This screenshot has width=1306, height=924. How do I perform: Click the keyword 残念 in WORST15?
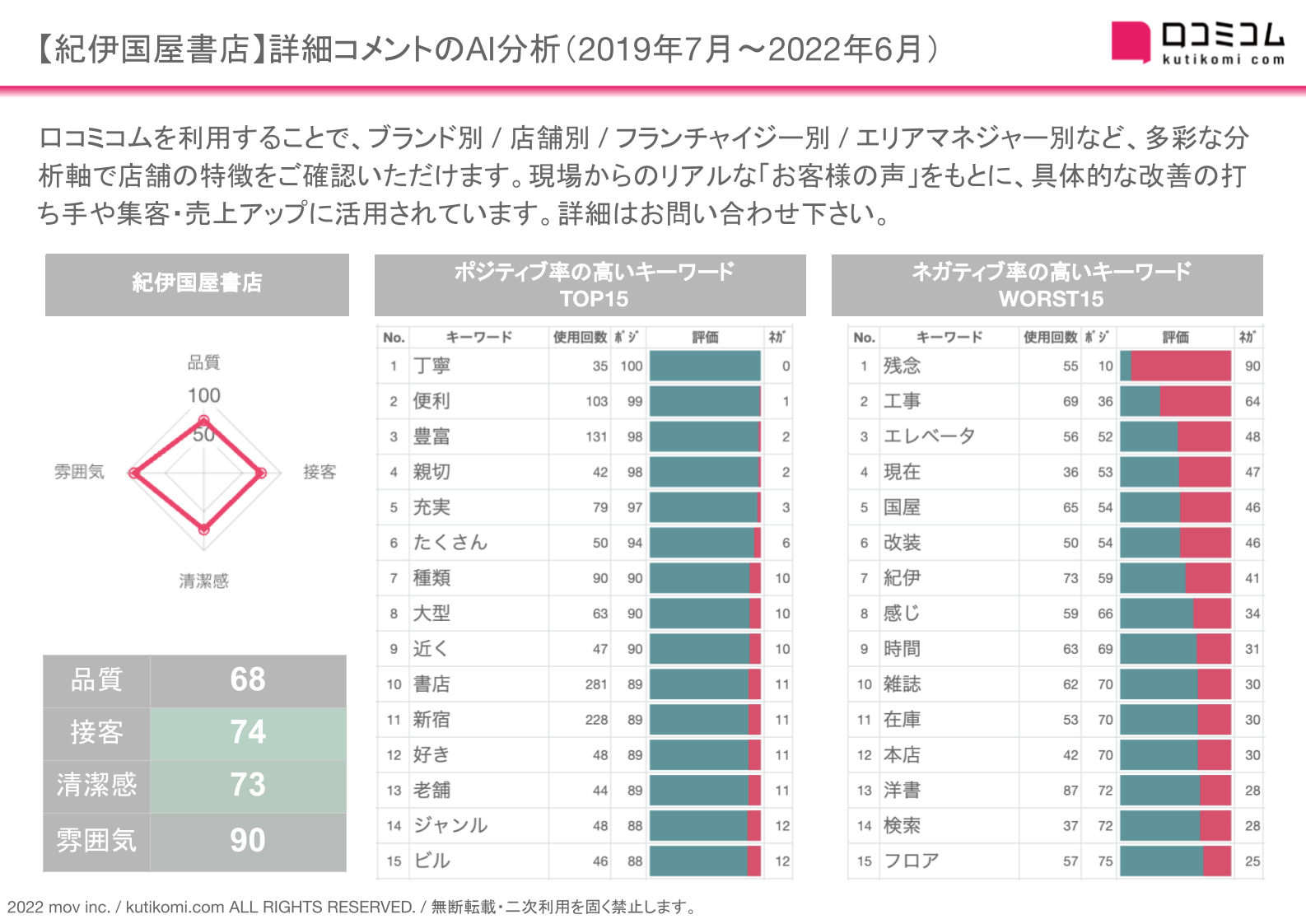pos(902,366)
